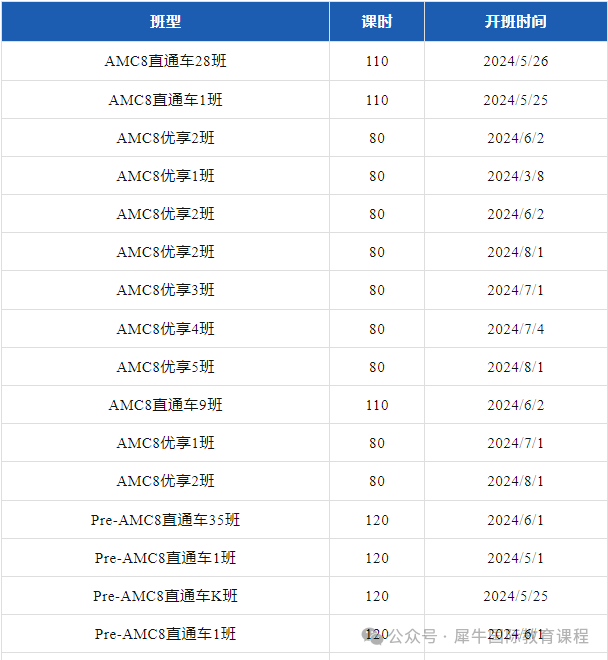608x660 pixels.
Task: Select the Pre-AMC8直通车K班 class name cell
Action: 165,596
